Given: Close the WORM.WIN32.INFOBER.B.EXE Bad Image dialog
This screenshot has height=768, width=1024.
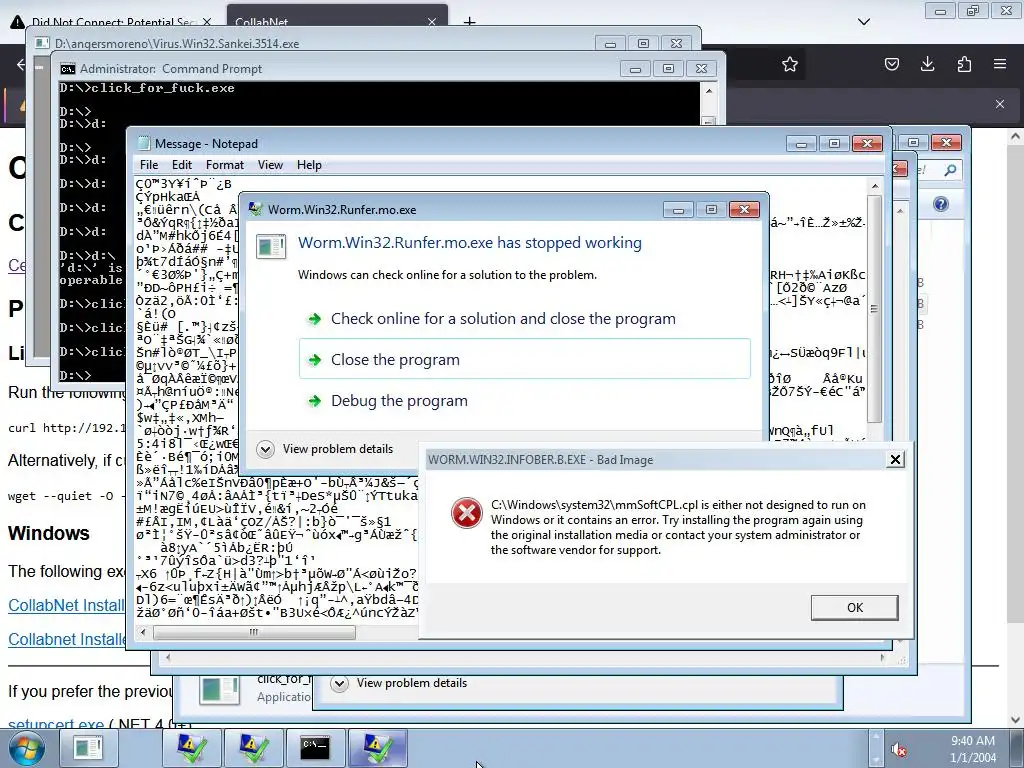Looking at the screenshot, I should point(895,460).
